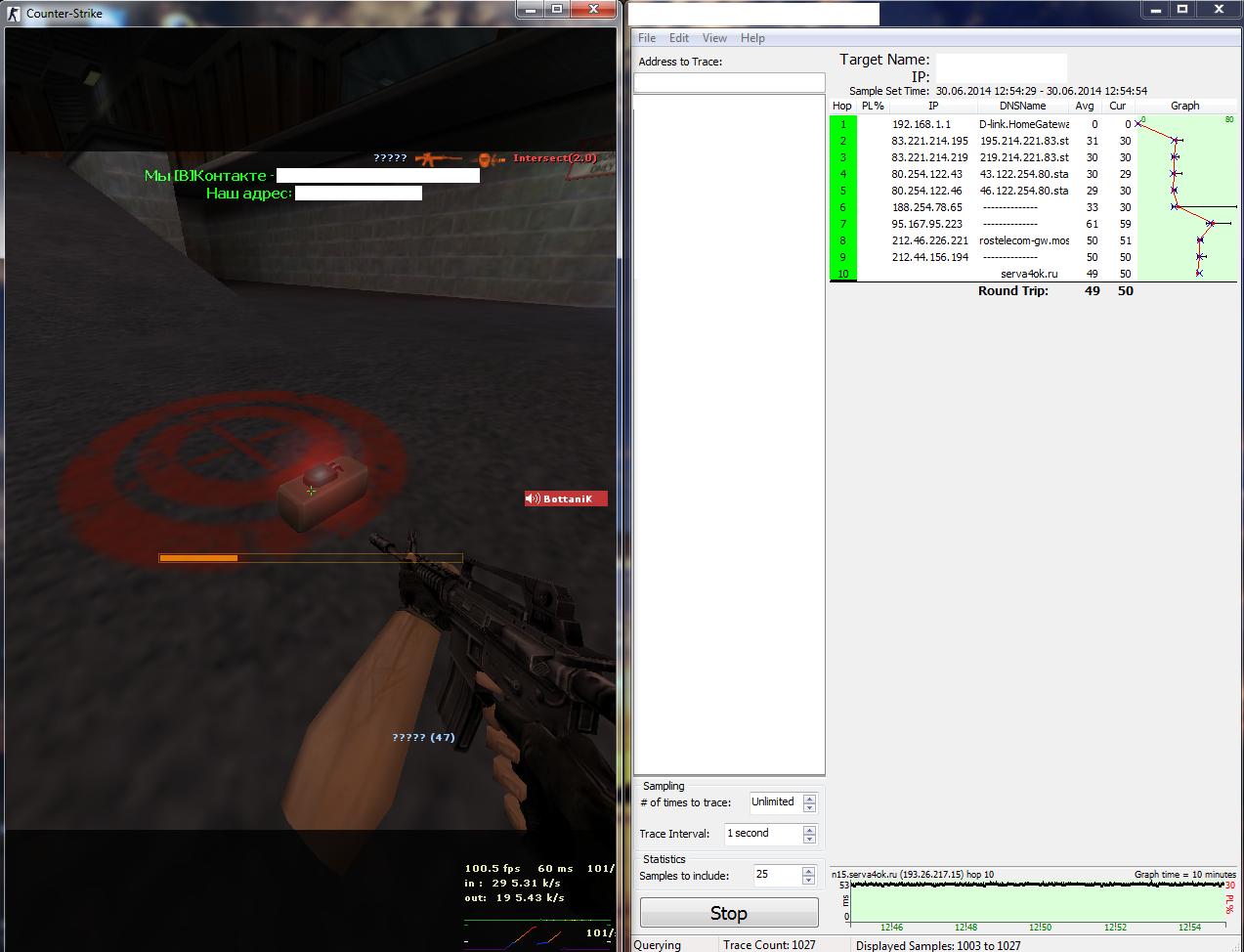Click the Displayed Samples status entry
Image resolution: width=1244 pixels, height=952 pixels.
tap(938, 945)
